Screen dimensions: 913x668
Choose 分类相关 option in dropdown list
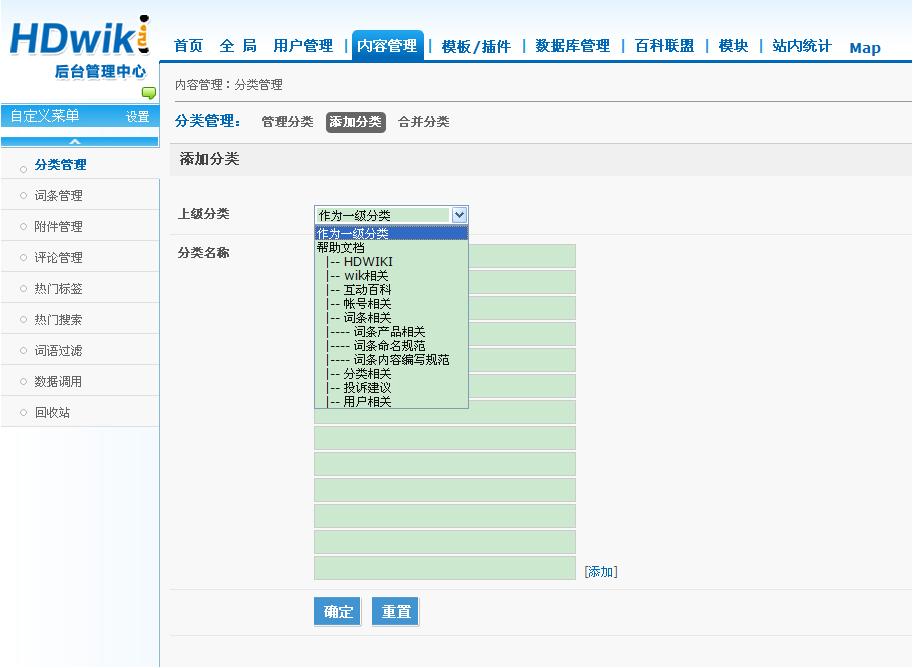pos(391,373)
